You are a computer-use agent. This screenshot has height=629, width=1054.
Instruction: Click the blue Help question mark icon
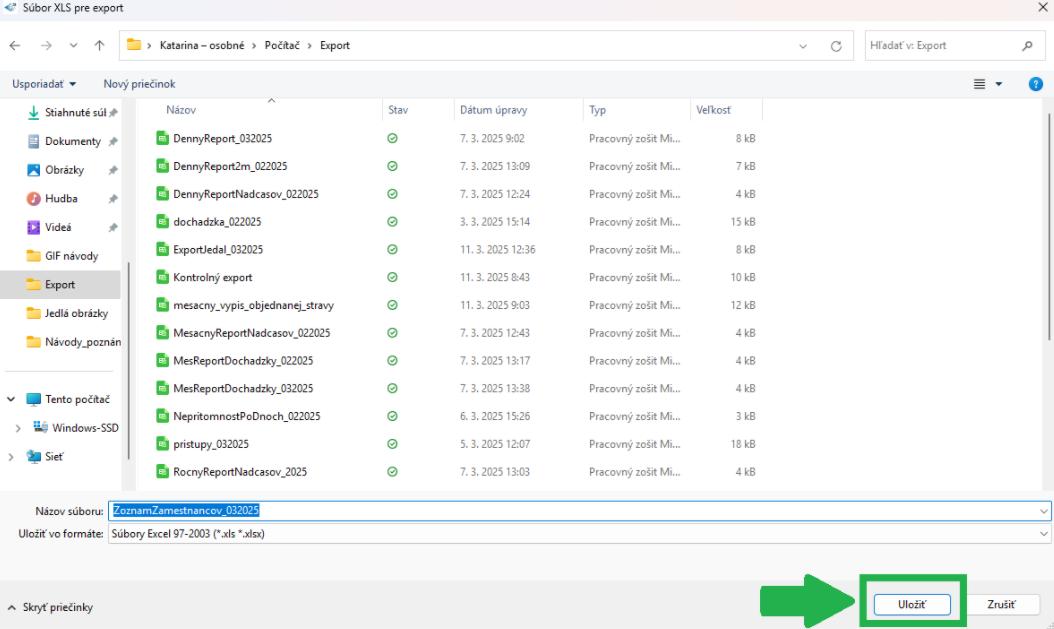(1035, 84)
